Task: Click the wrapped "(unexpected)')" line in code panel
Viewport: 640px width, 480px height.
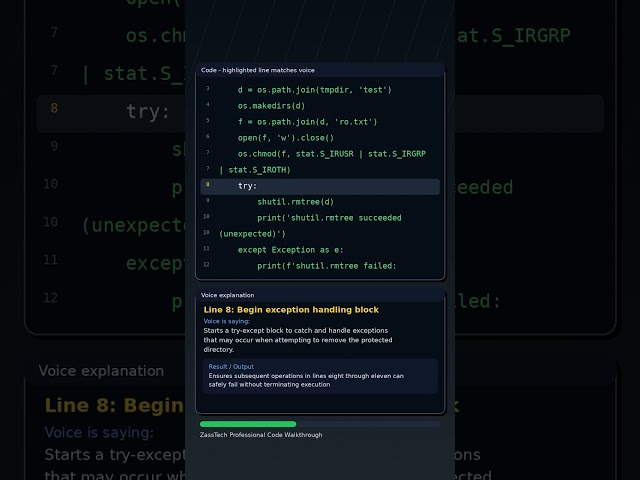Action: 252,234
